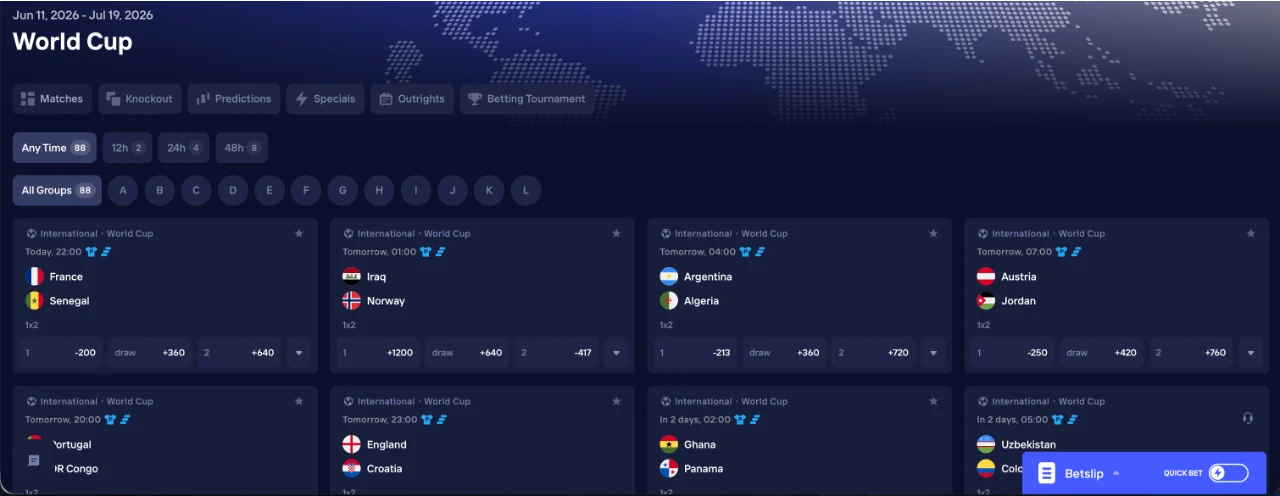Screen dimensions: 1280x496
Task: Click stats icon on England vs Croatia card
Action: 440,420
